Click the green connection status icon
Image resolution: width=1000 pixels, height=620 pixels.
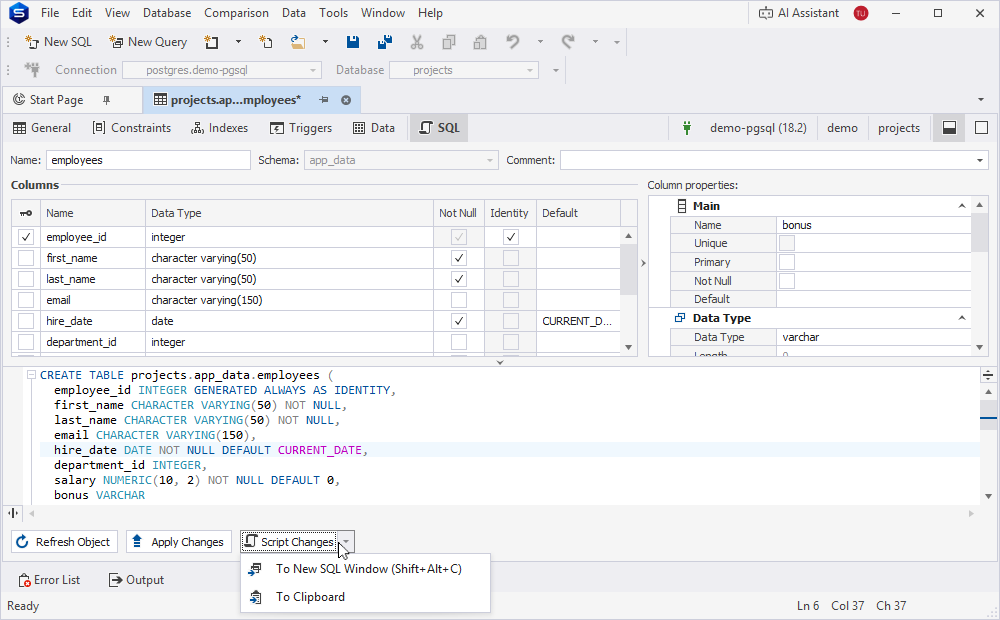687,128
